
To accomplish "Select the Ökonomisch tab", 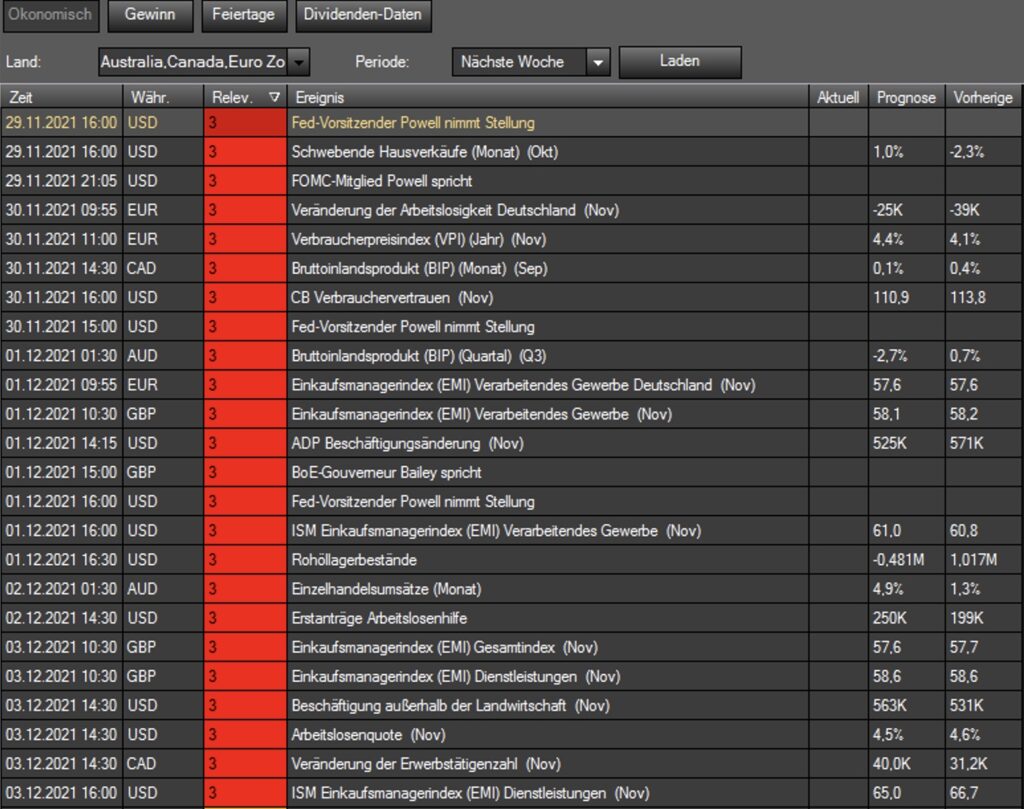I will point(48,15).
